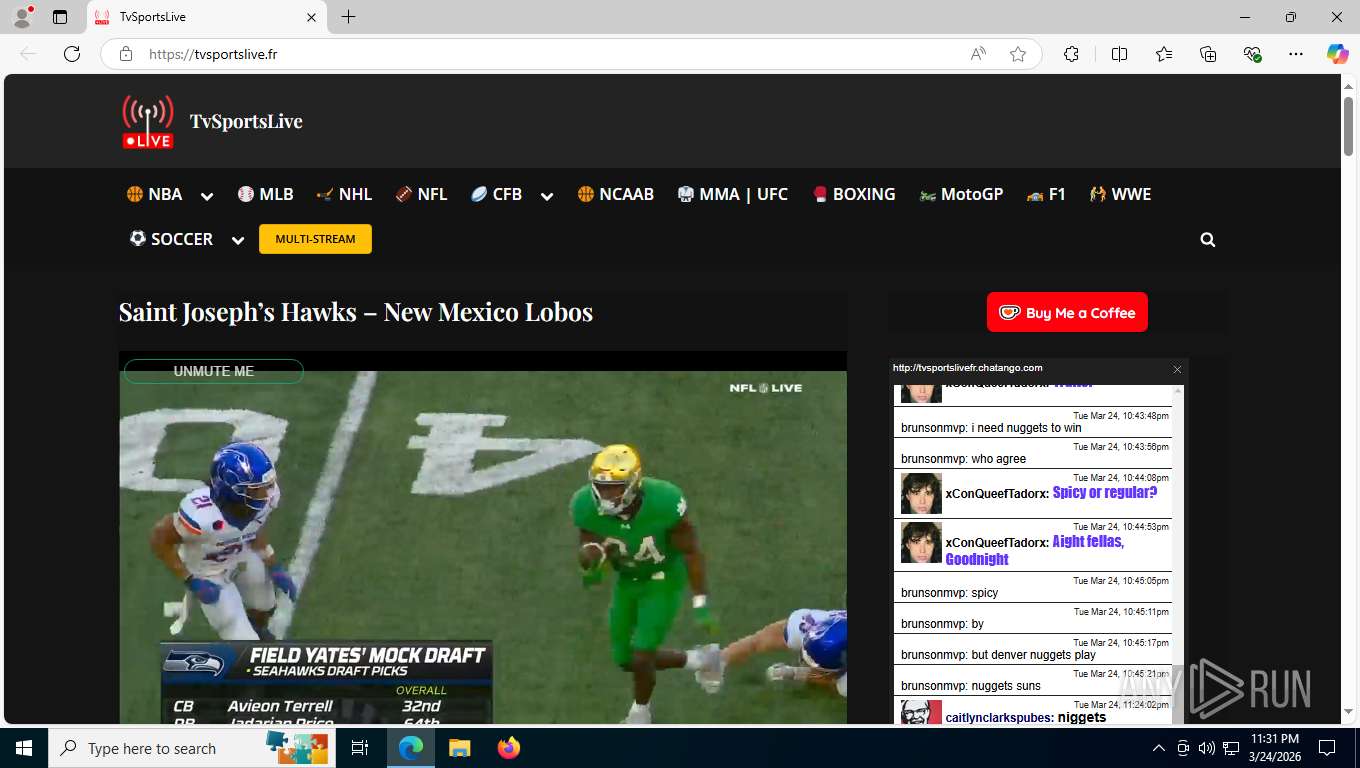Open Collections icon in toolbar

1208,54
